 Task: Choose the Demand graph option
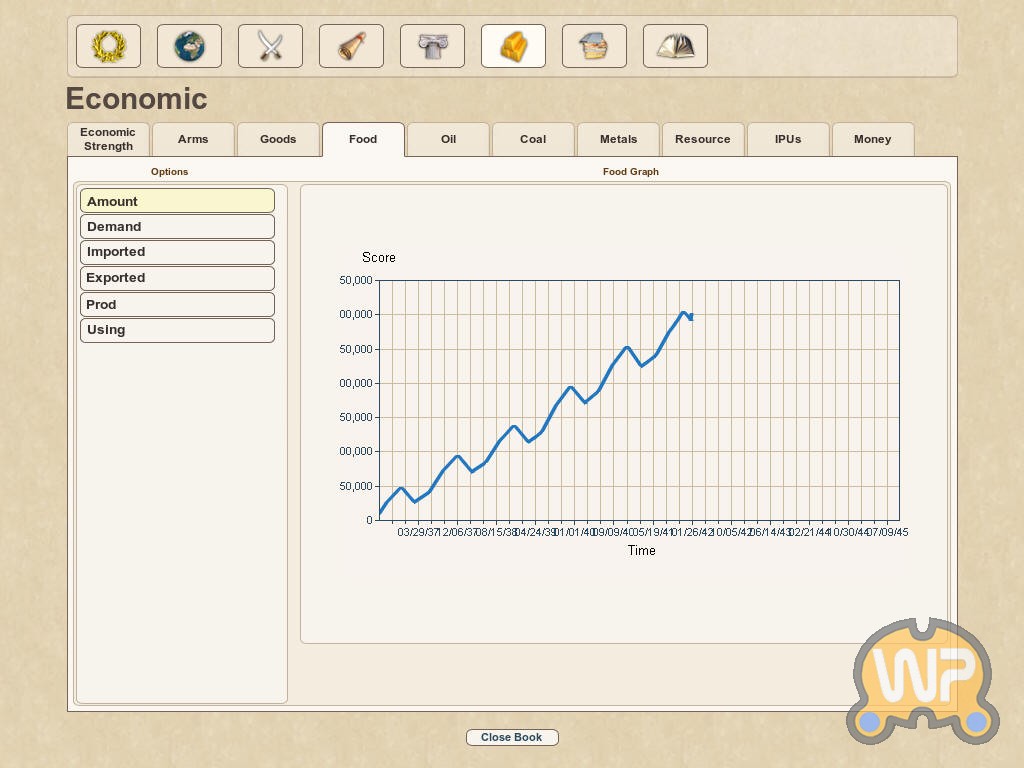[177, 227]
